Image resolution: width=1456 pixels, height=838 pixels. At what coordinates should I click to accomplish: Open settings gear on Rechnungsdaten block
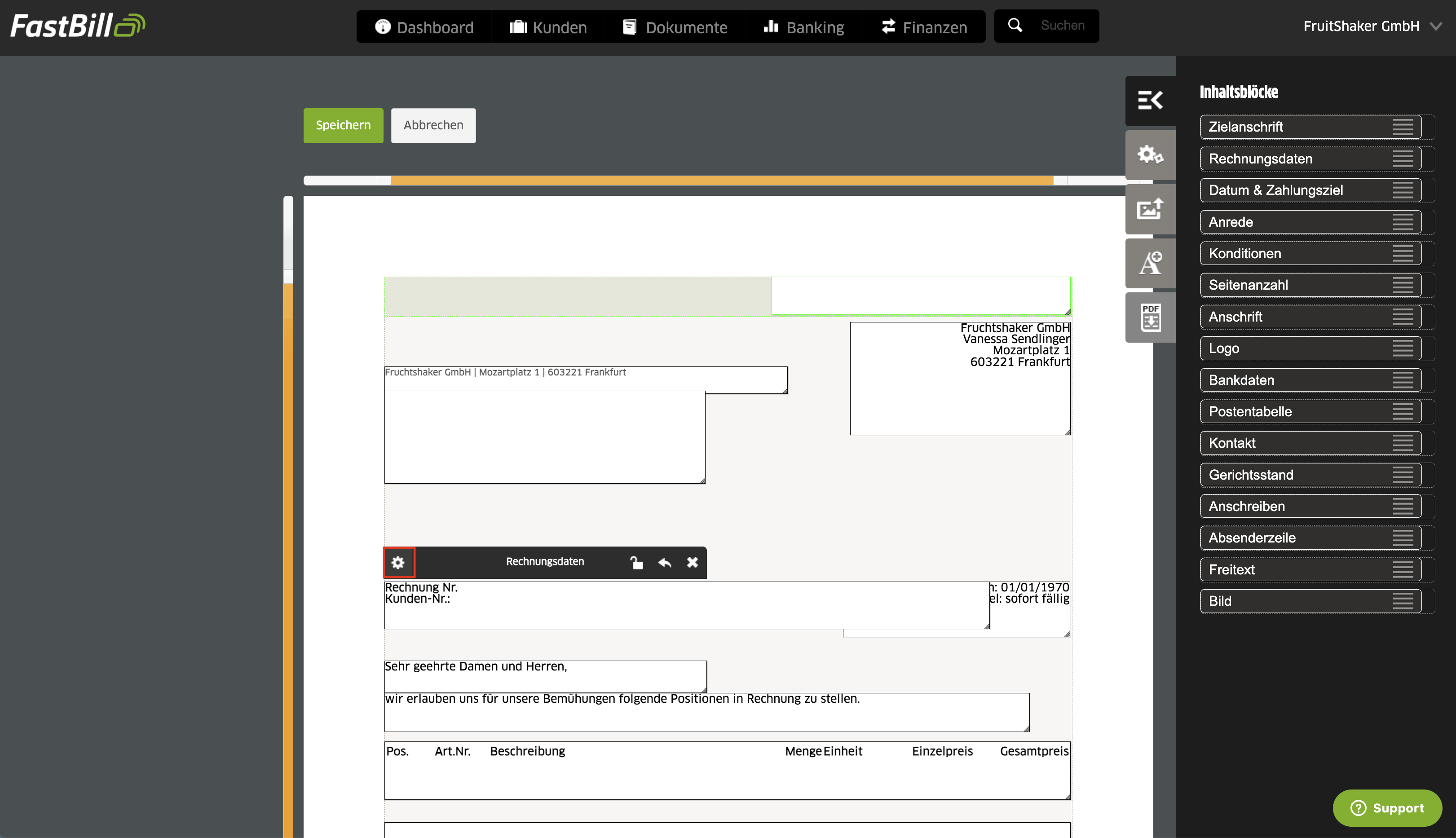(398, 562)
